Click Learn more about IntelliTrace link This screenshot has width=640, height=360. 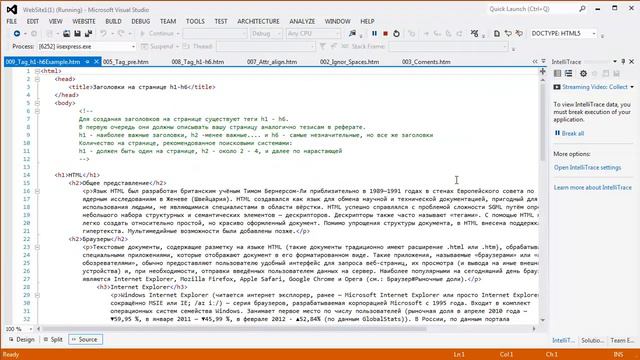[x=593, y=187]
